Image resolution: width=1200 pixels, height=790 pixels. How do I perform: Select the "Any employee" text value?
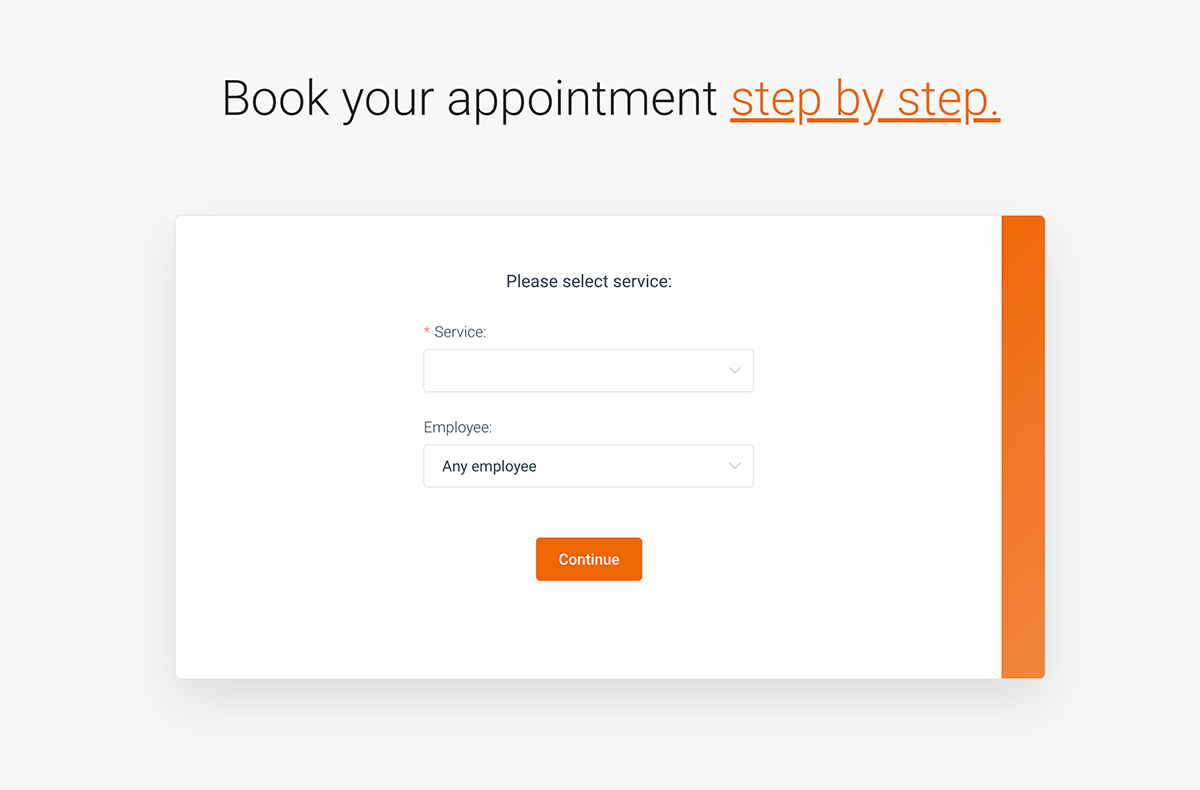point(489,467)
